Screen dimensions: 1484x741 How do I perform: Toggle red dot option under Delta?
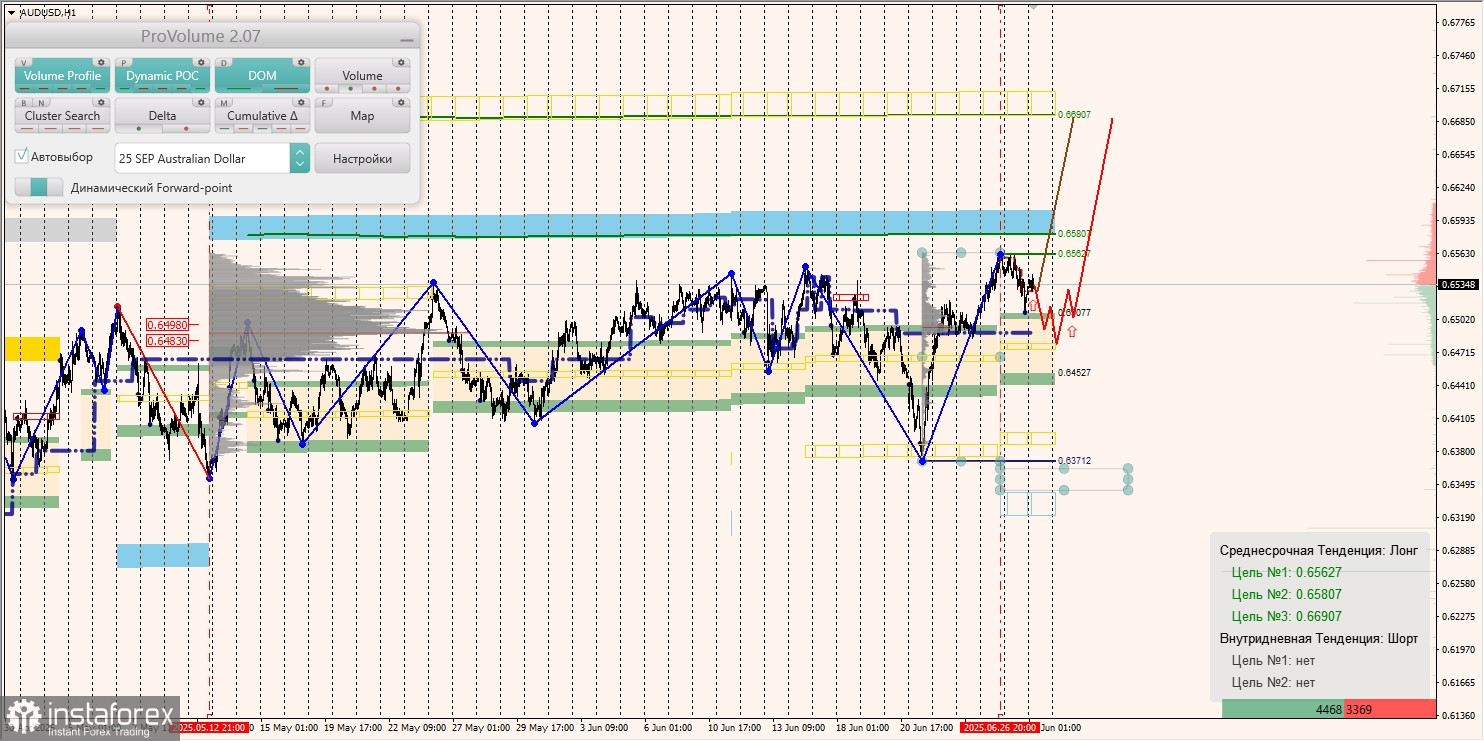(187, 129)
